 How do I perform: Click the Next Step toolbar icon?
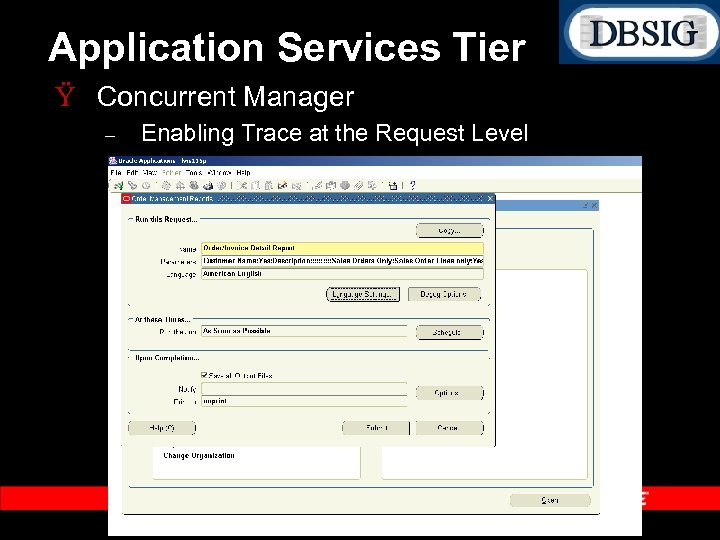point(180,186)
